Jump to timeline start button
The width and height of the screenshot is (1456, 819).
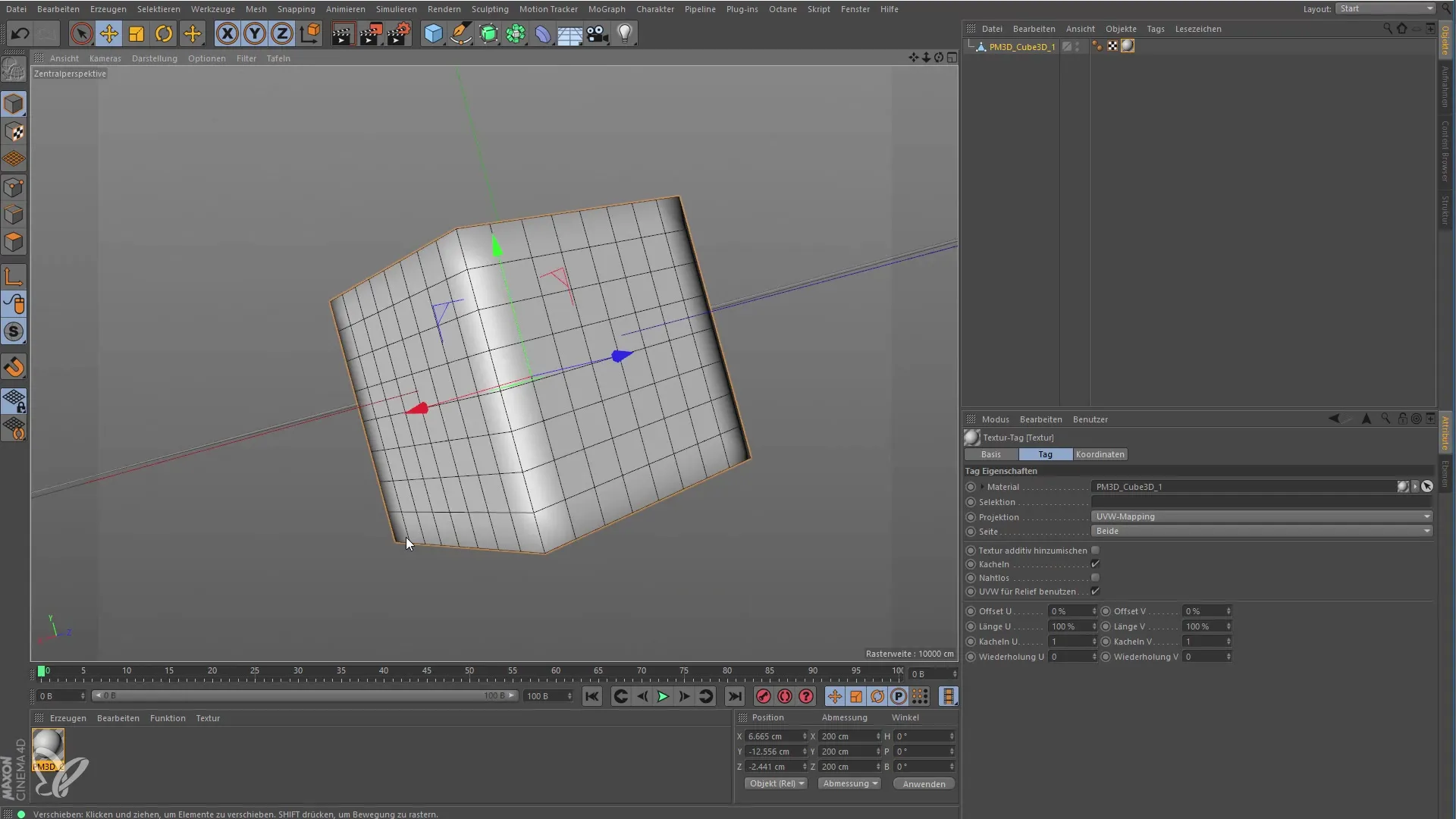(592, 696)
